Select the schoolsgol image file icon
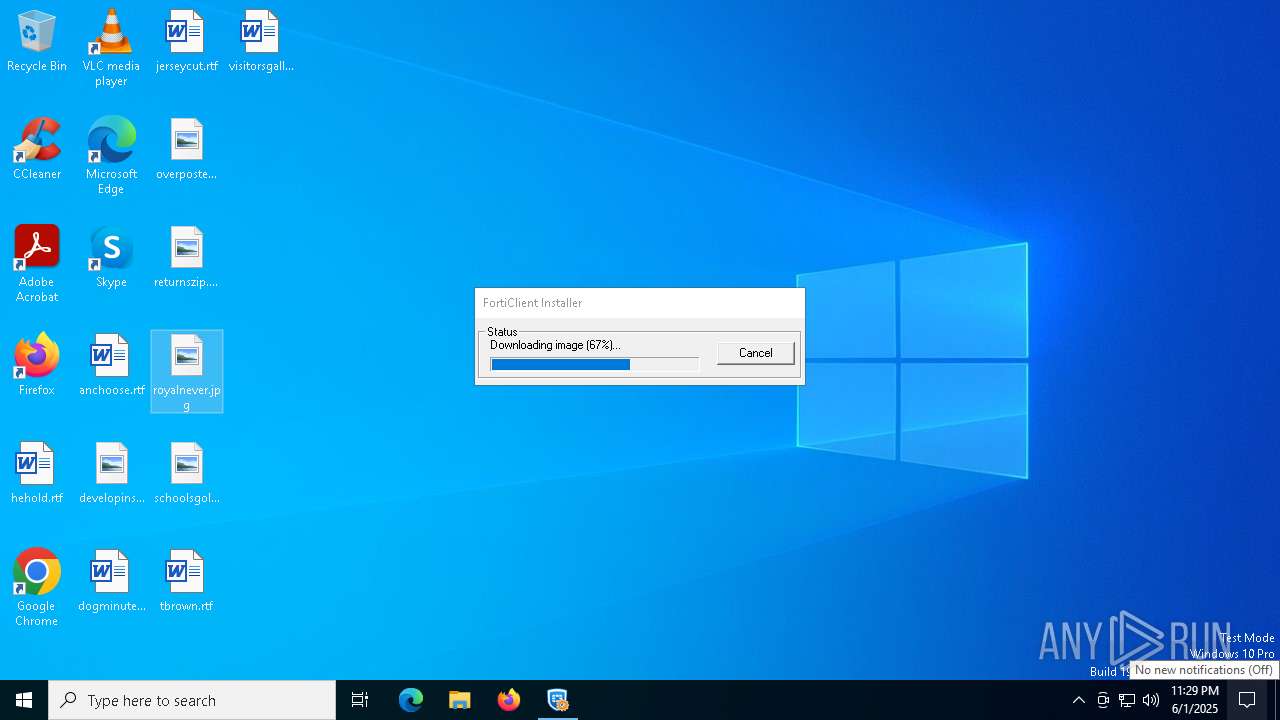The image size is (1280, 720). [x=186, y=474]
